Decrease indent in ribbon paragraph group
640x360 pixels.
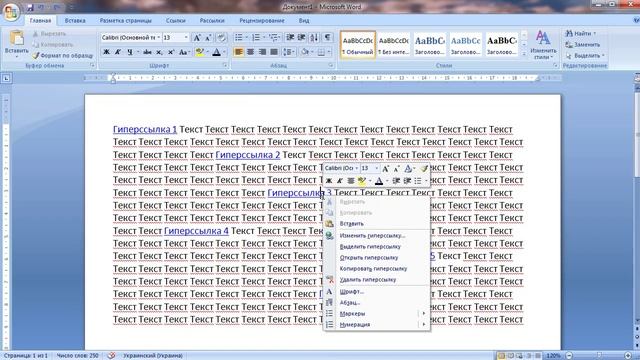(290, 38)
